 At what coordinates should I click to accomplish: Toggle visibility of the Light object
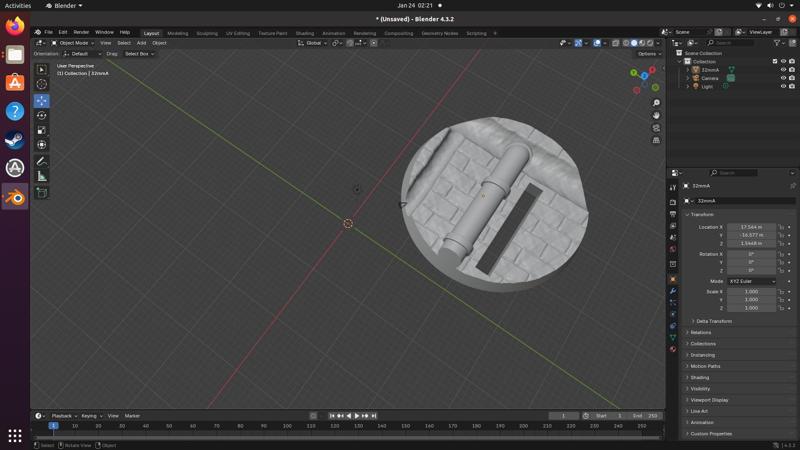[783, 86]
